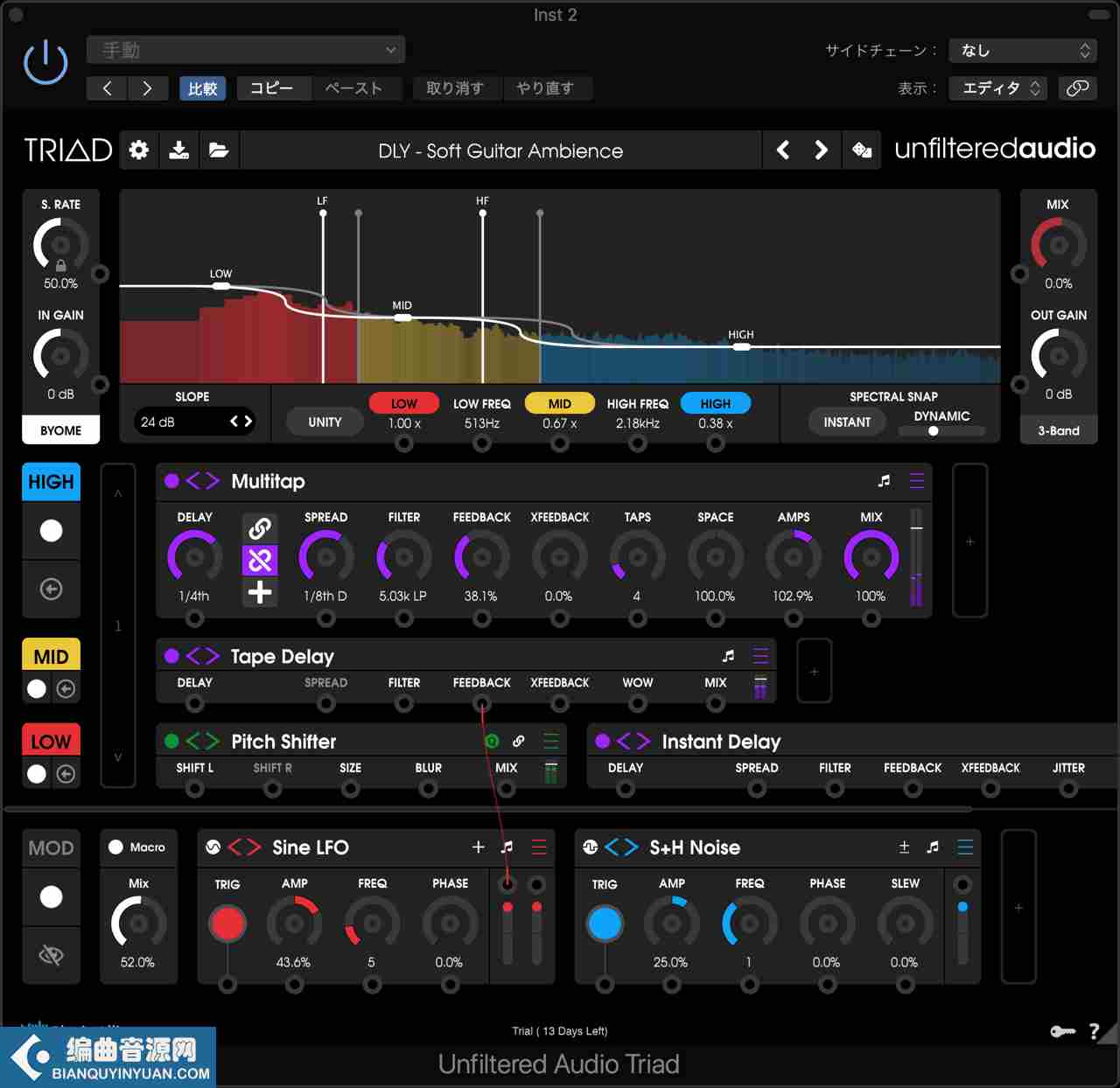Click the Multitap FEEDBACK knob
The image size is (1120, 1088).
[x=481, y=557]
